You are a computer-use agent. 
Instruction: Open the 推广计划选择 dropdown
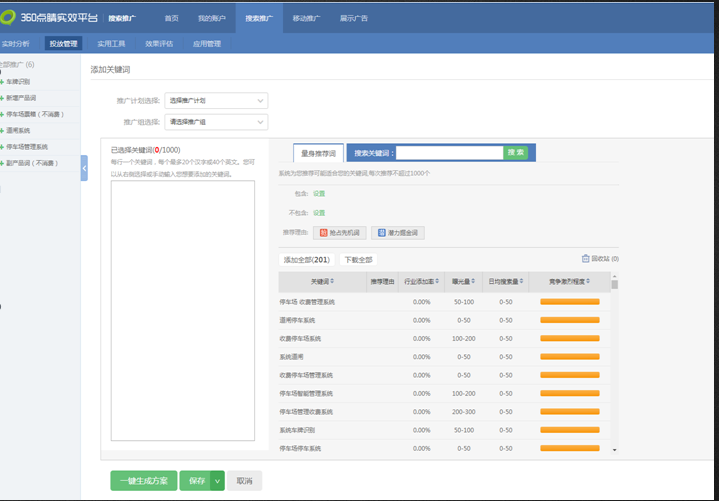coord(216,101)
